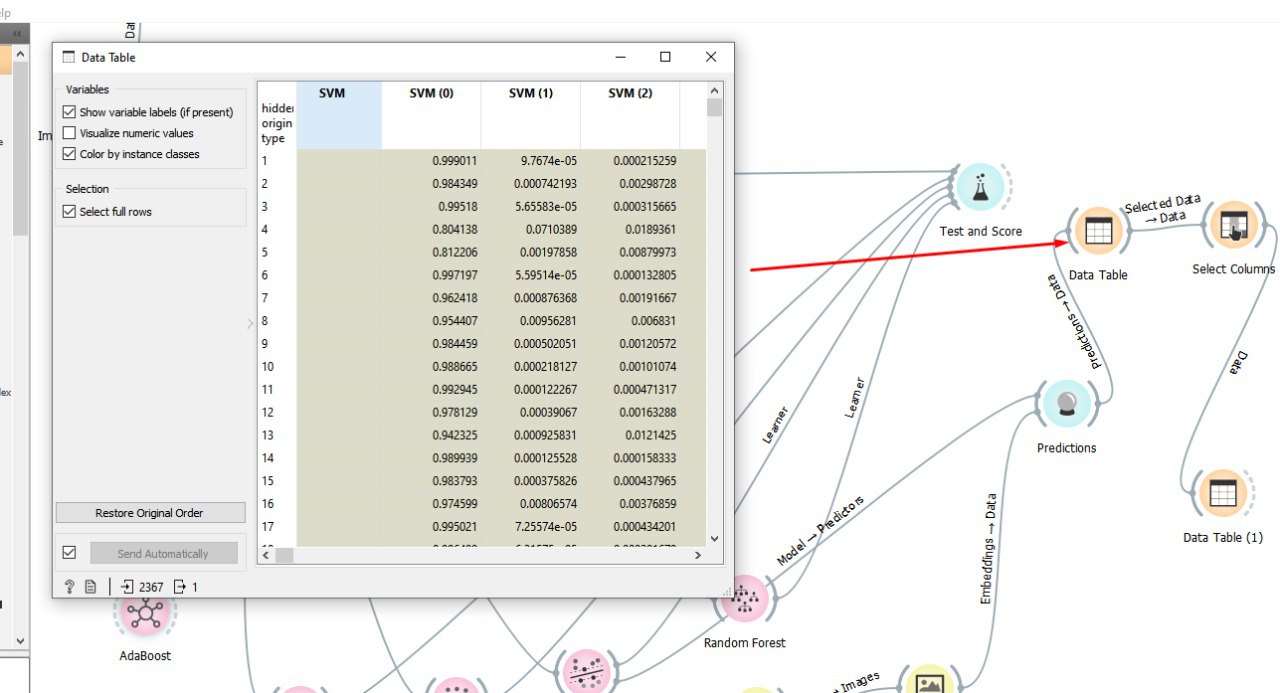Click cell value 0.804138
The height and width of the screenshot is (693, 1280).
point(431,229)
